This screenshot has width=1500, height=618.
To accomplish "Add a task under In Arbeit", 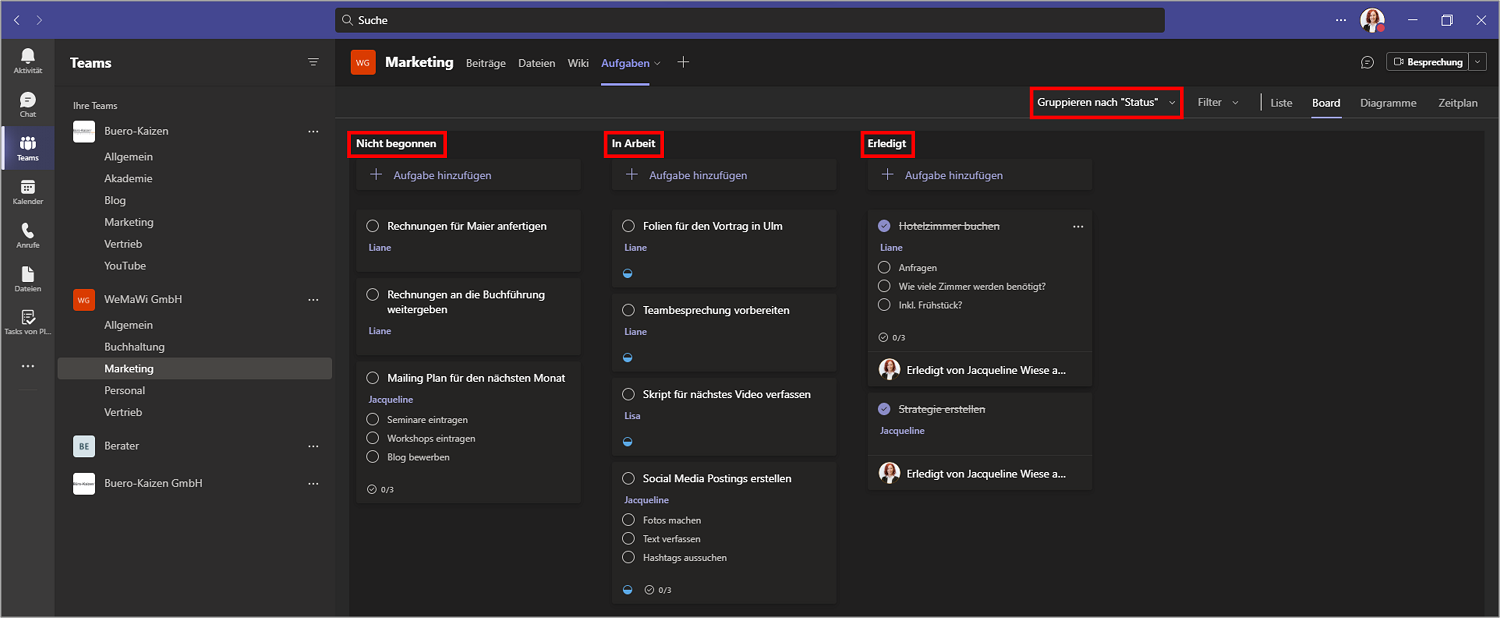I will click(x=724, y=175).
